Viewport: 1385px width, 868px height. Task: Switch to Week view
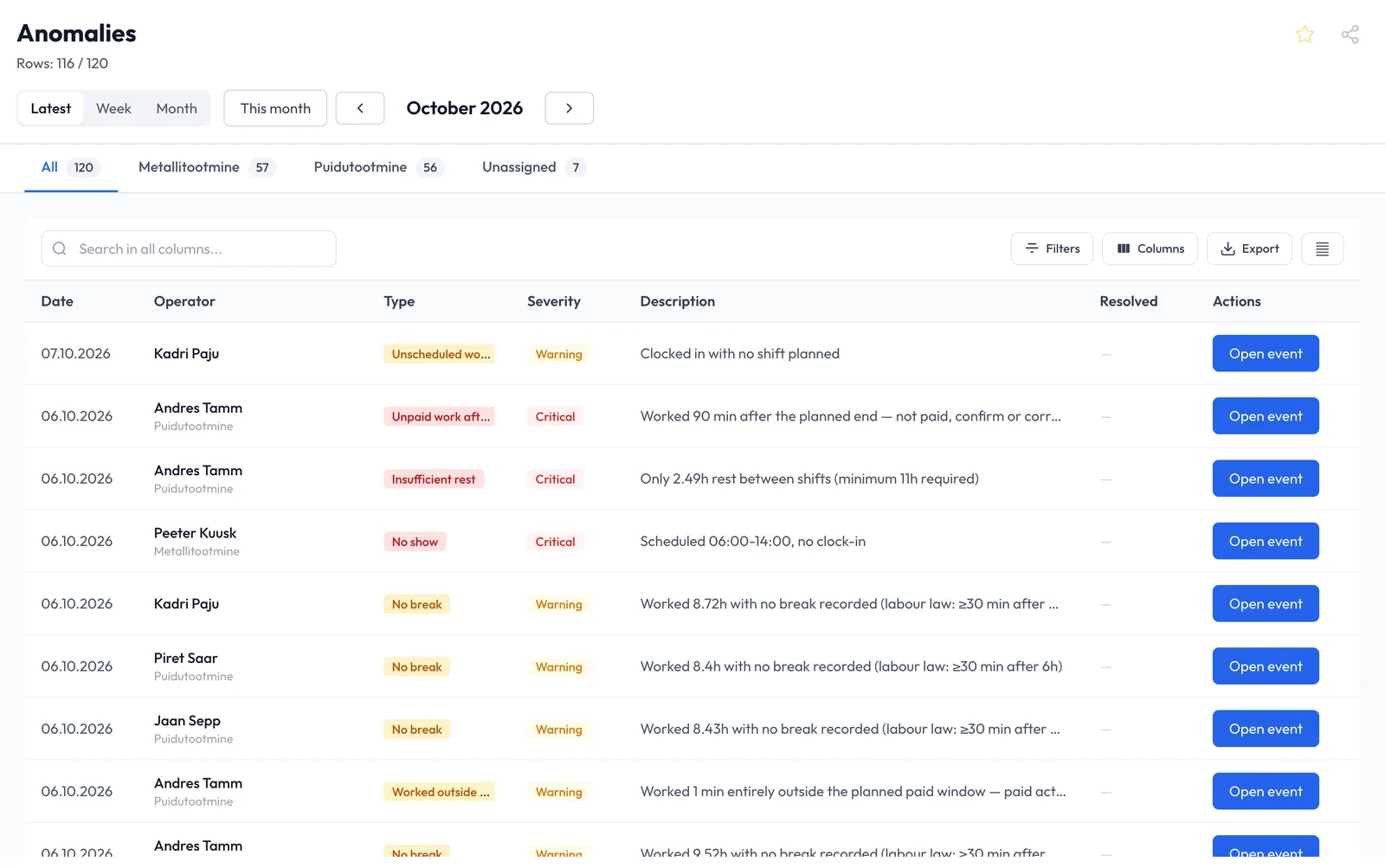[113, 108]
